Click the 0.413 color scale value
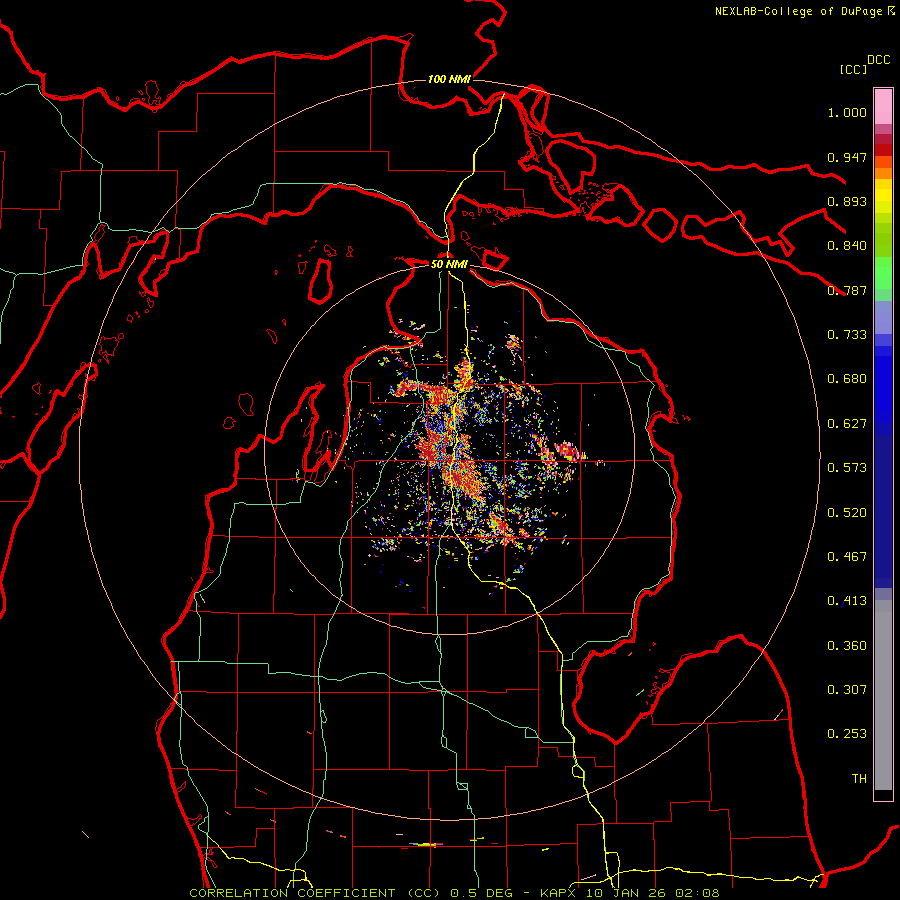Viewport: 900px width, 900px height. (847, 601)
